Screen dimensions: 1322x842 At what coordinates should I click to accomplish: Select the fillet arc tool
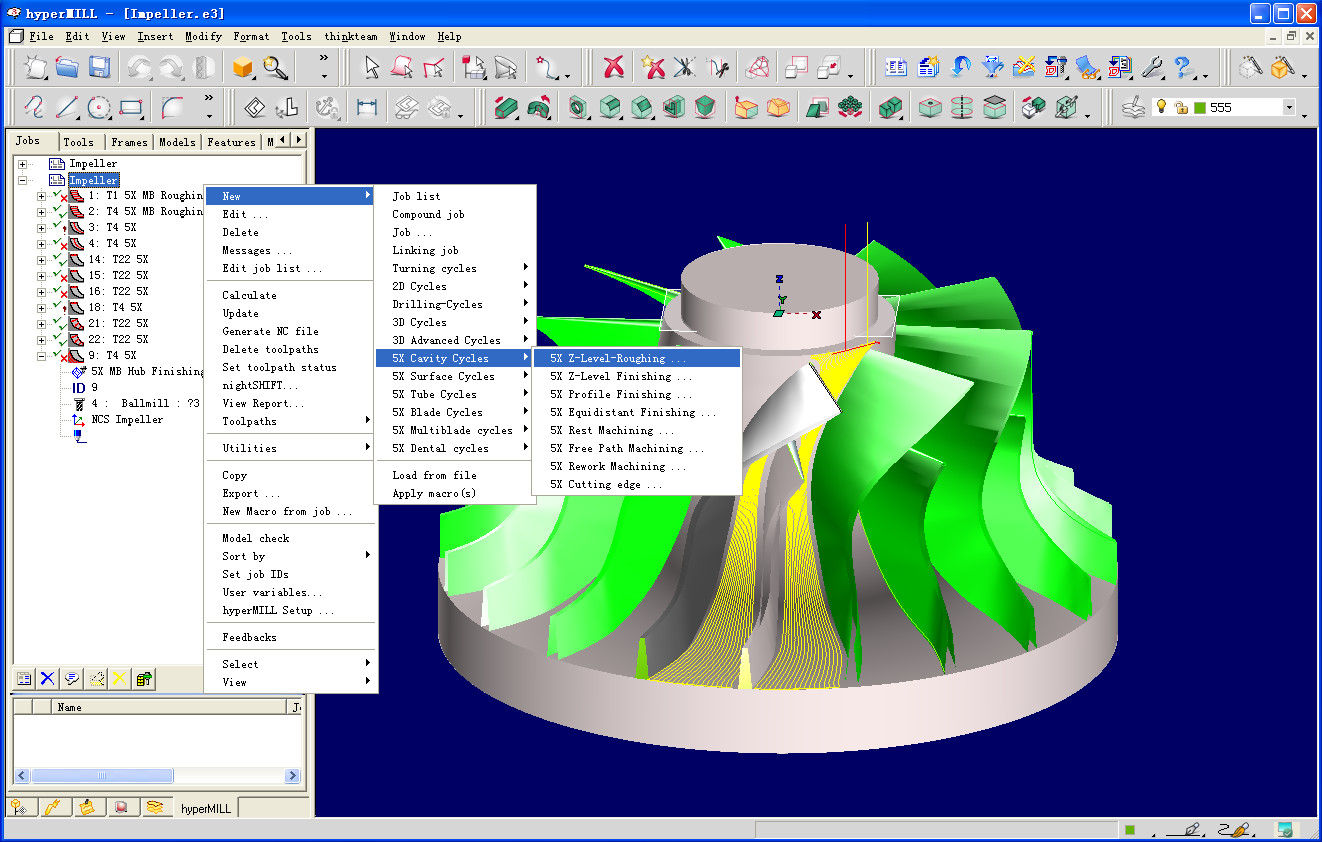(x=172, y=107)
